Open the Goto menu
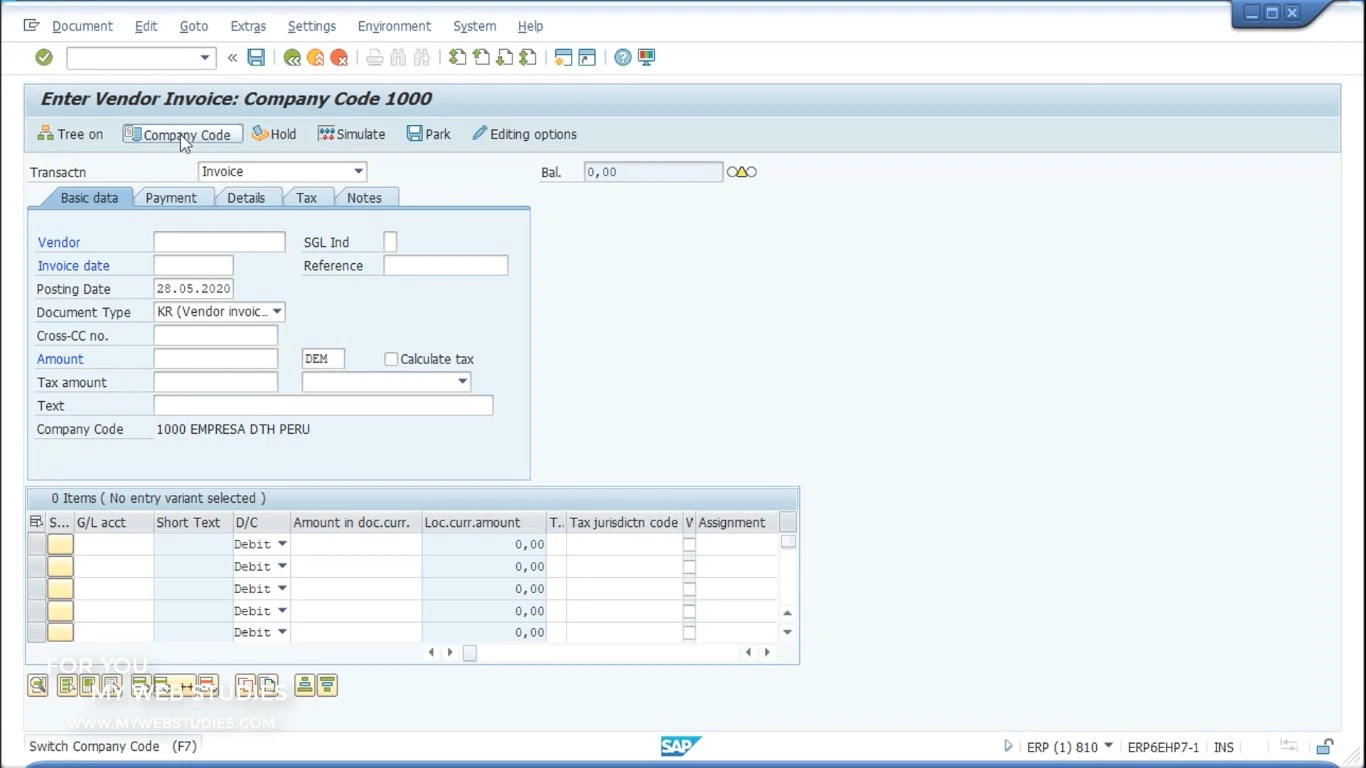 [194, 26]
